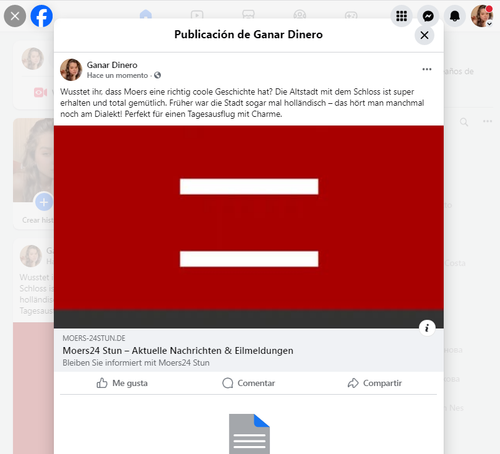
Task: Click the public audience globe icon
Action: (157, 75)
